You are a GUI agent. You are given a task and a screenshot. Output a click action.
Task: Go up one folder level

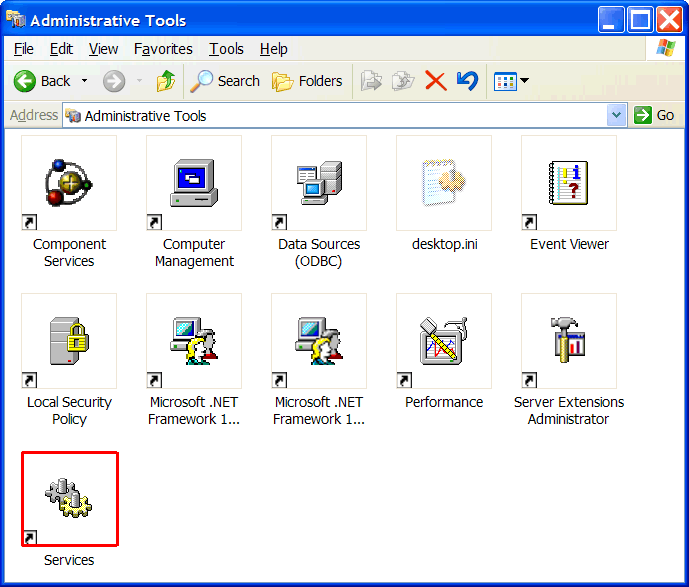166,81
